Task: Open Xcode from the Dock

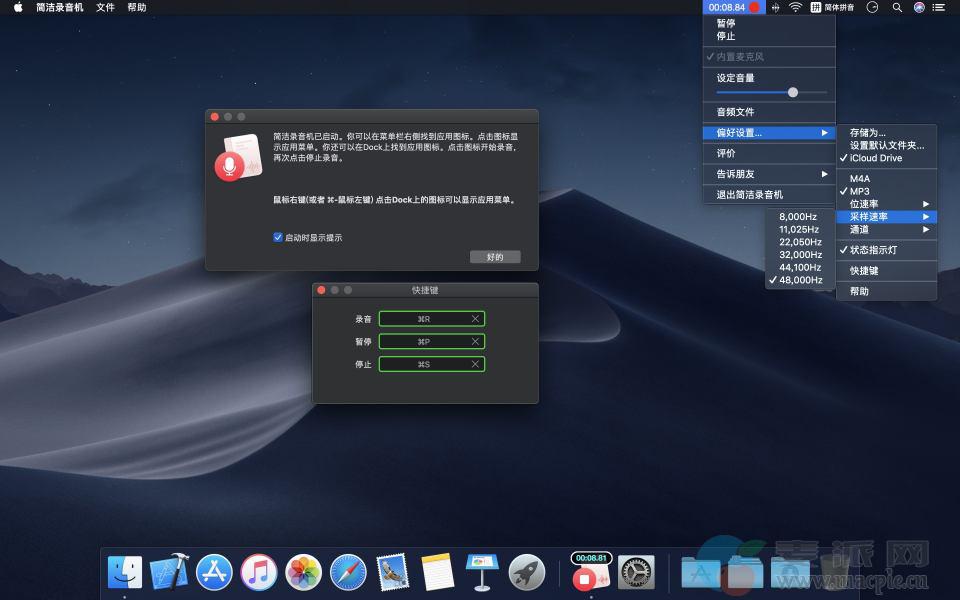Action: pyautogui.click(x=169, y=573)
